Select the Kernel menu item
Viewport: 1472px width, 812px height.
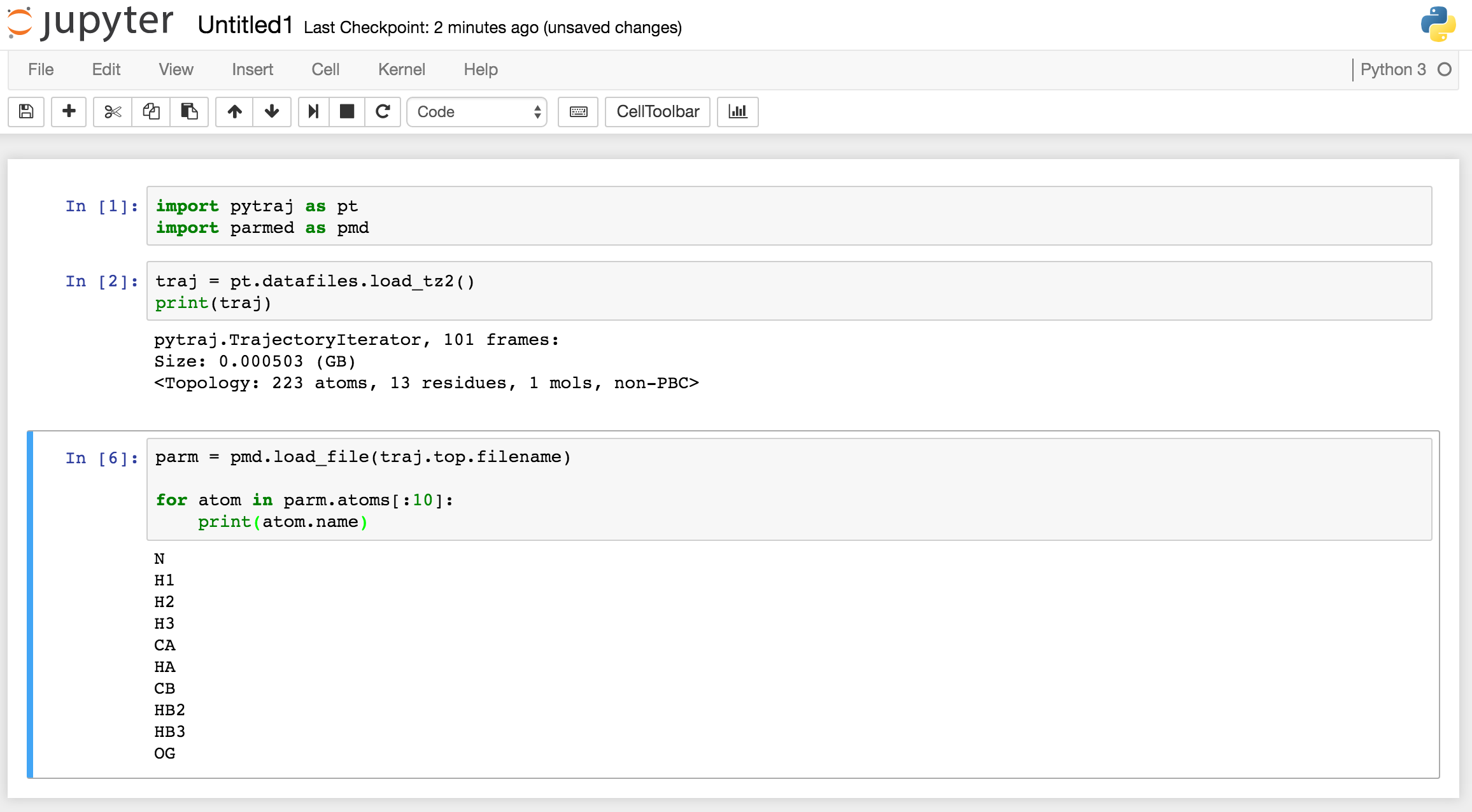pyautogui.click(x=402, y=68)
